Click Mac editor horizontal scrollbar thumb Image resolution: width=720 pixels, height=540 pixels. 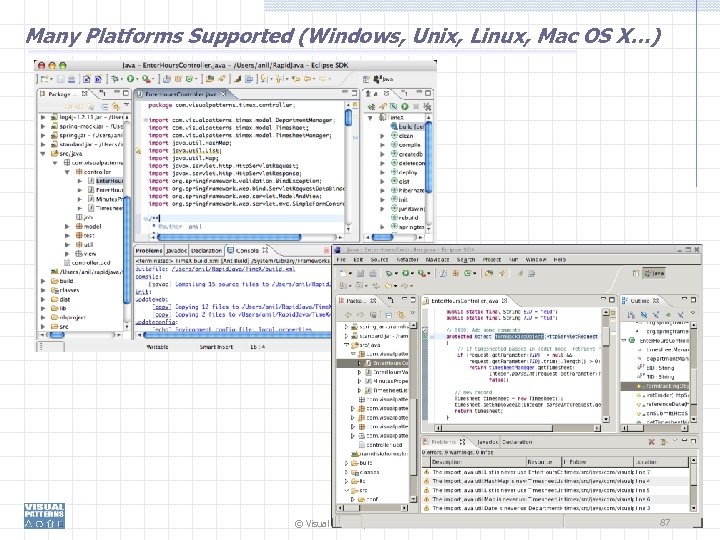pos(229,237)
